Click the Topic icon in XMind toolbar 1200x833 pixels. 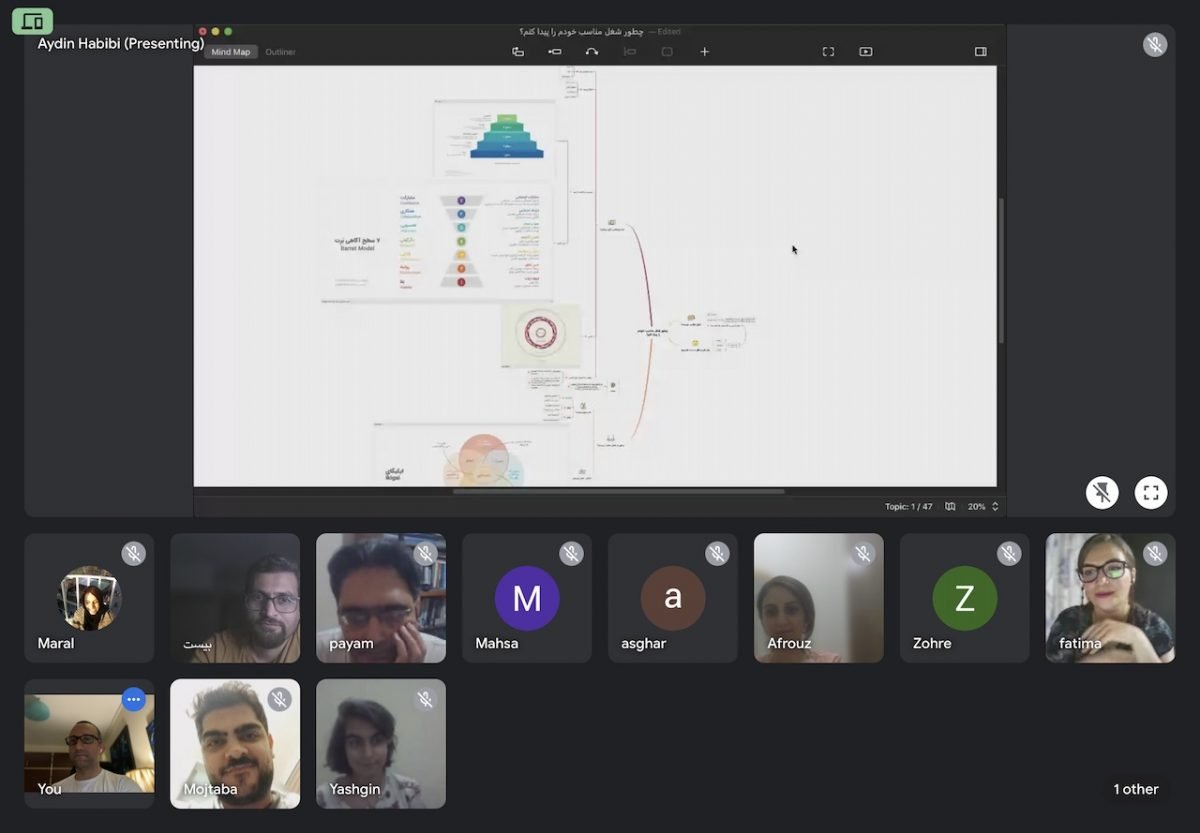(x=518, y=52)
